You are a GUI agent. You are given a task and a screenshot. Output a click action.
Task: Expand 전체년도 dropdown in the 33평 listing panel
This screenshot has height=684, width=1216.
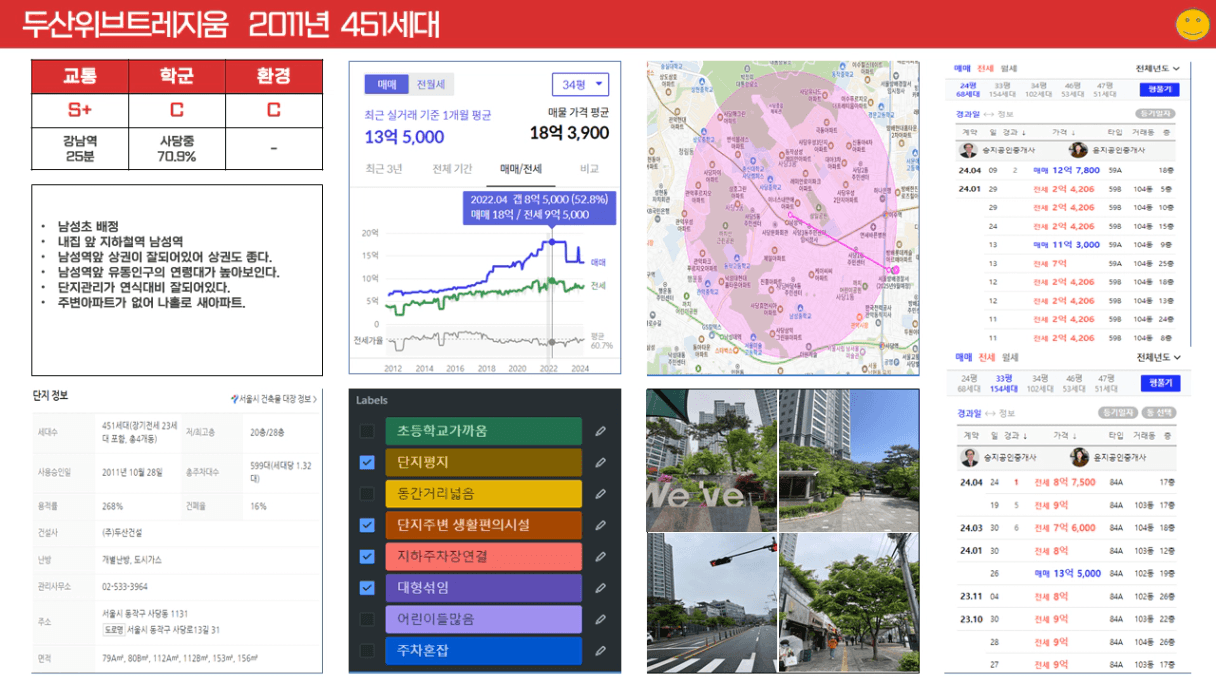click(1158, 357)
